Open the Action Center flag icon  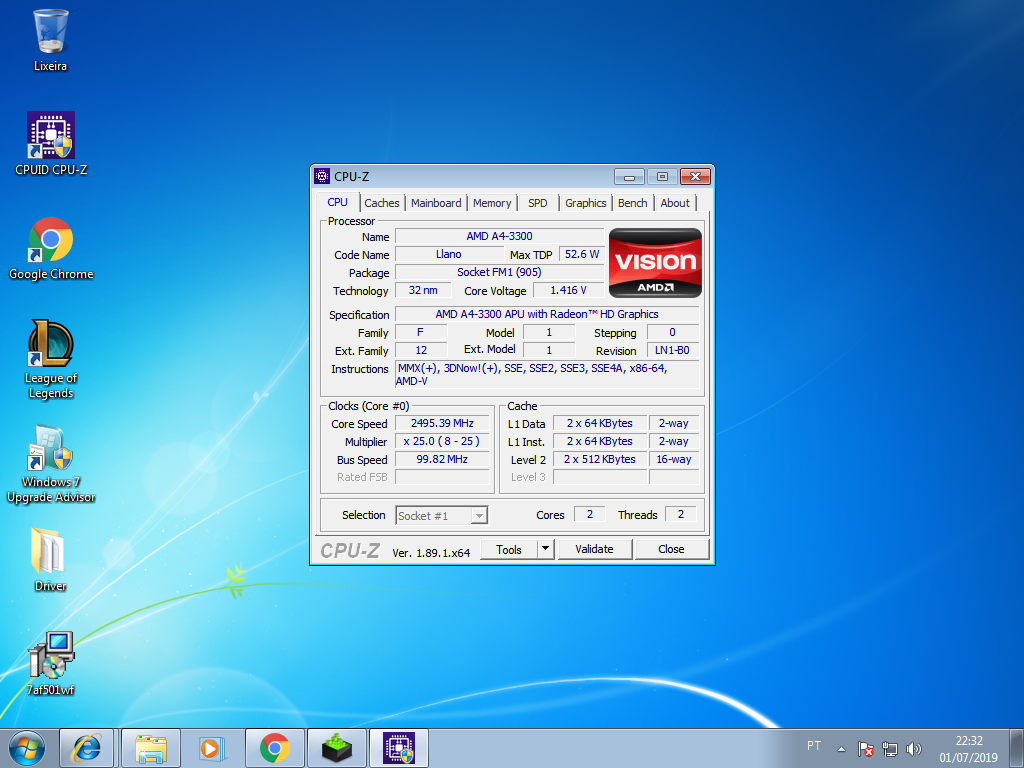coord(866,749)
